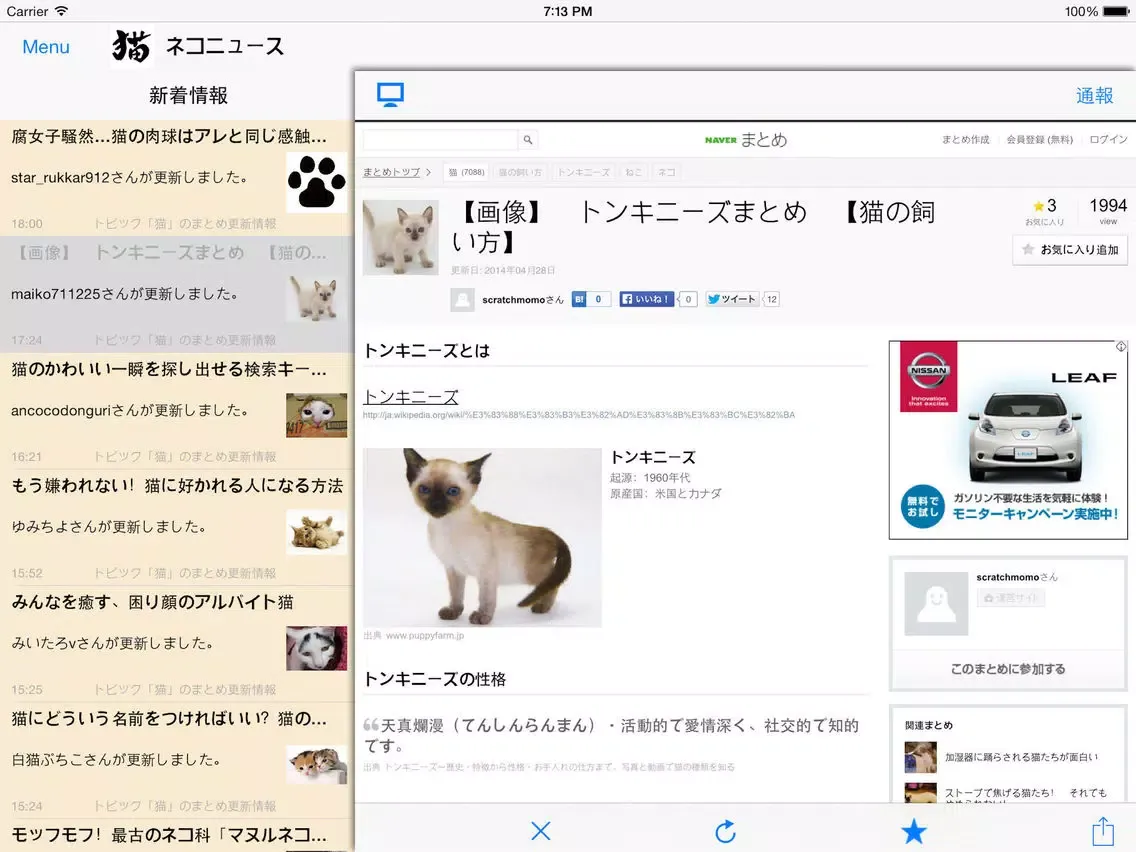The height and width of the screenshot is (852, 1136).
Task: Reload the page with refresh icon
Action: (726, 830)
